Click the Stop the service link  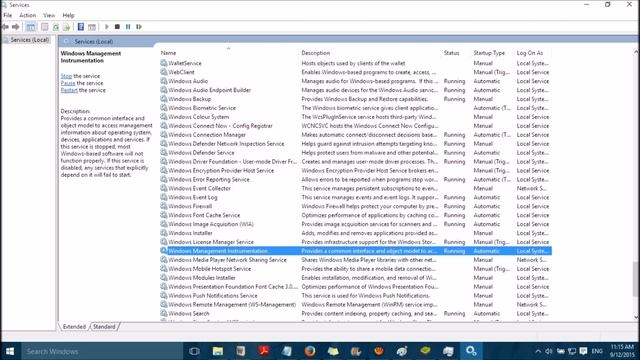pyautogui.click(x=66, y=76)
